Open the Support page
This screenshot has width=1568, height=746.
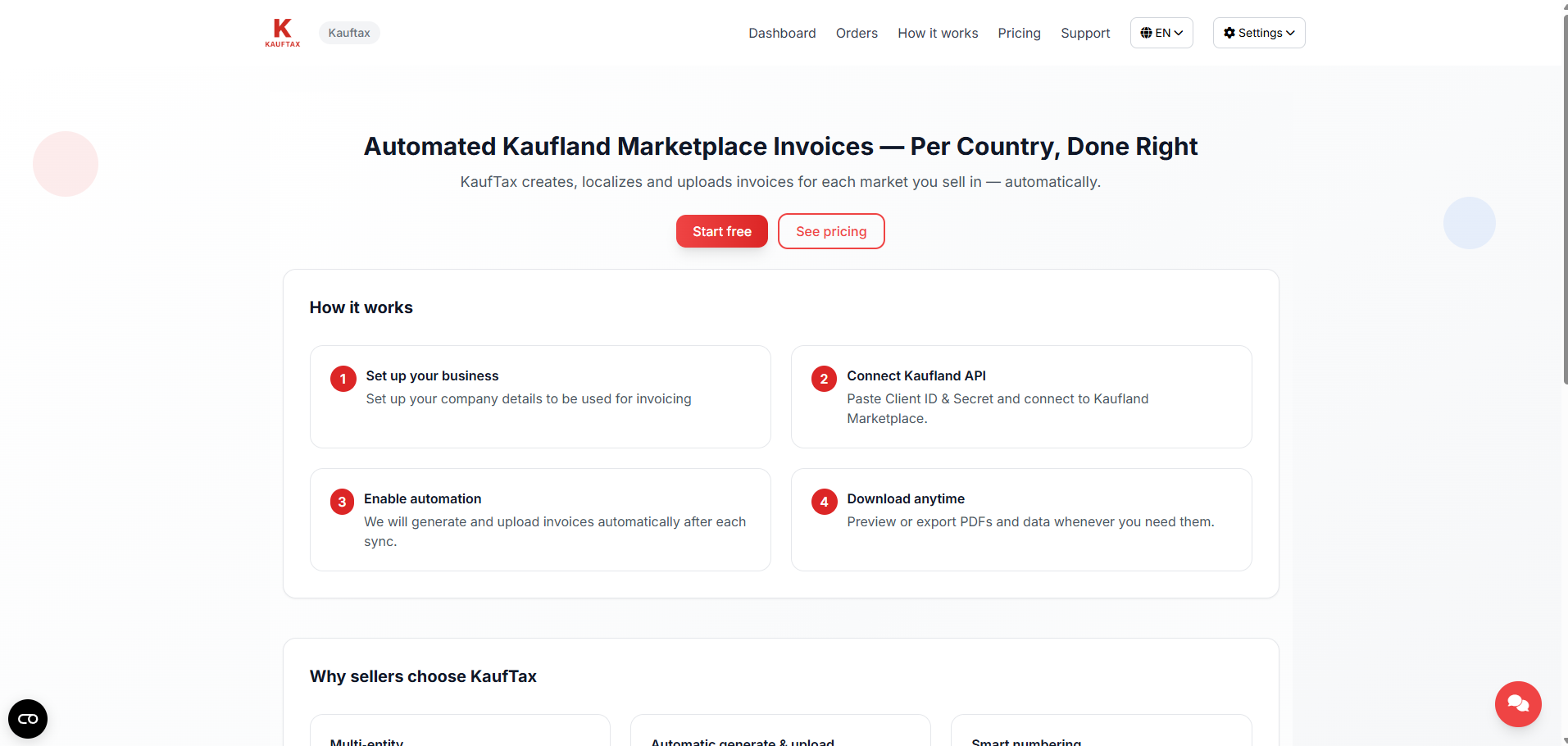[x=1085, y=33]
